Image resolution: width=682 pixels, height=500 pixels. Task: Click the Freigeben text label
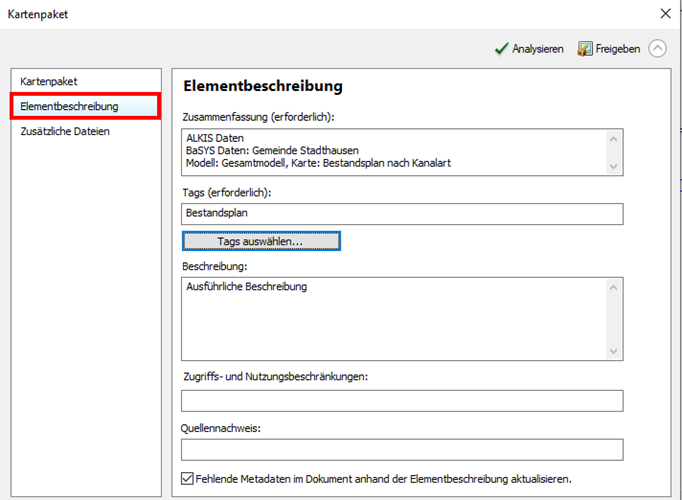pos(618,49)
